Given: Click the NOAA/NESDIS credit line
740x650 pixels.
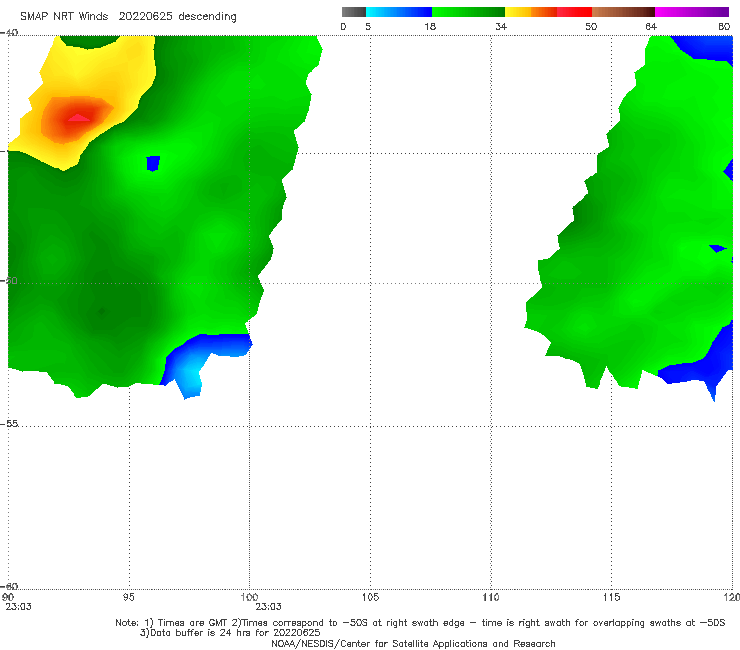Looking at the screenshot, I should click(413, 643).
